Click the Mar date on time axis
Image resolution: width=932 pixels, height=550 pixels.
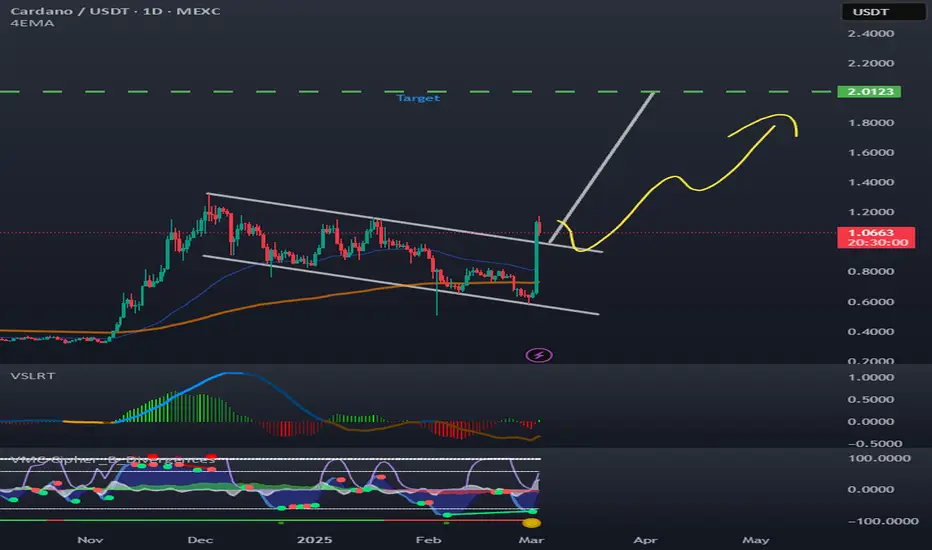531,540
